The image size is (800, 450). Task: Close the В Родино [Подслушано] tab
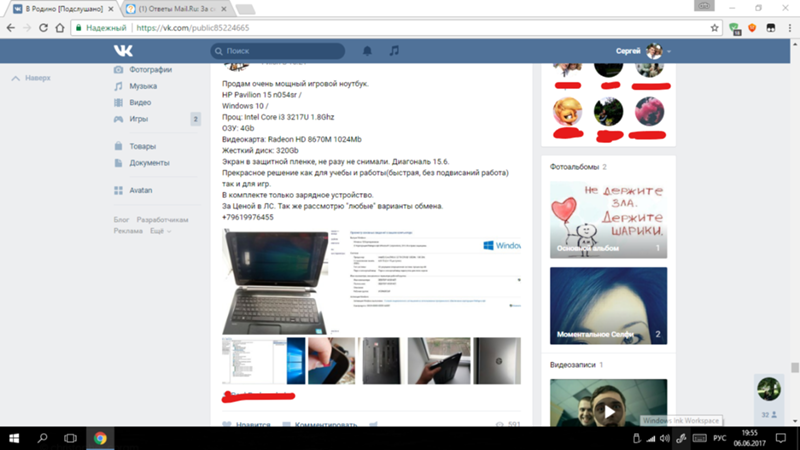[x=111, y=9]
